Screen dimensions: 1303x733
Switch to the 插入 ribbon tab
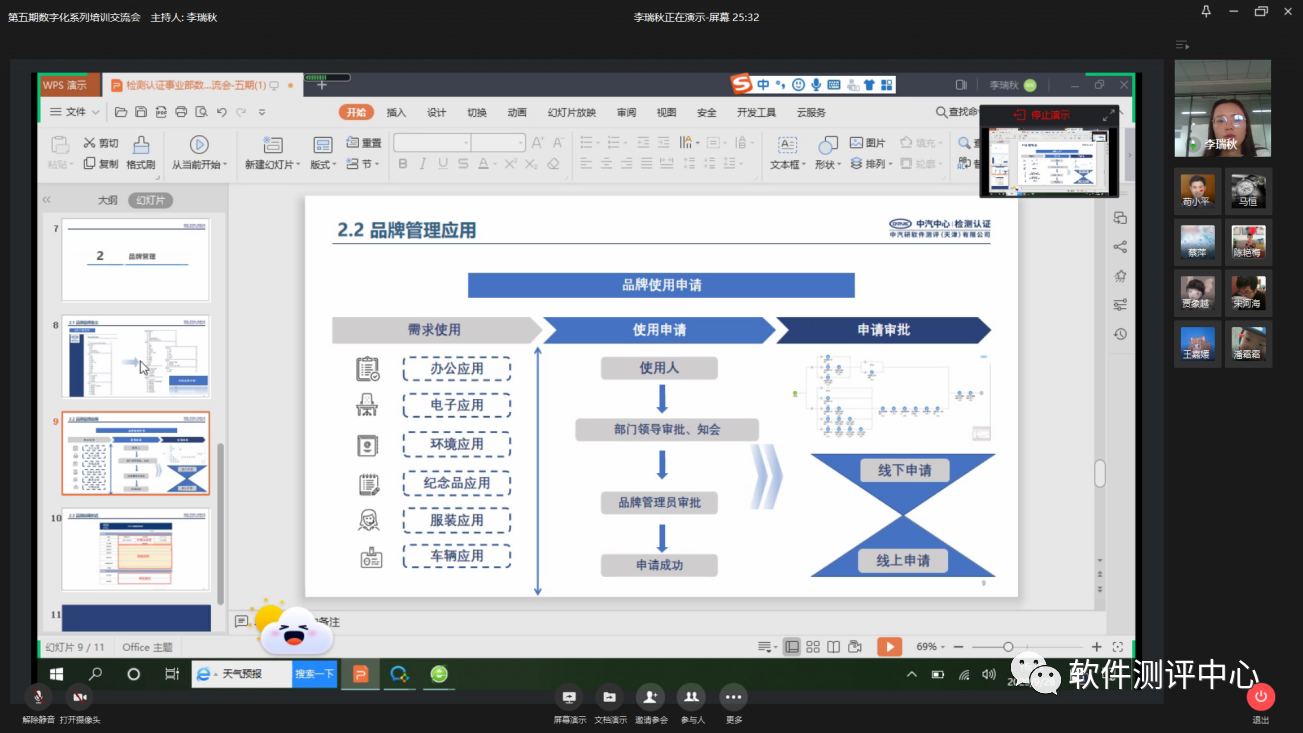(396, 113)
